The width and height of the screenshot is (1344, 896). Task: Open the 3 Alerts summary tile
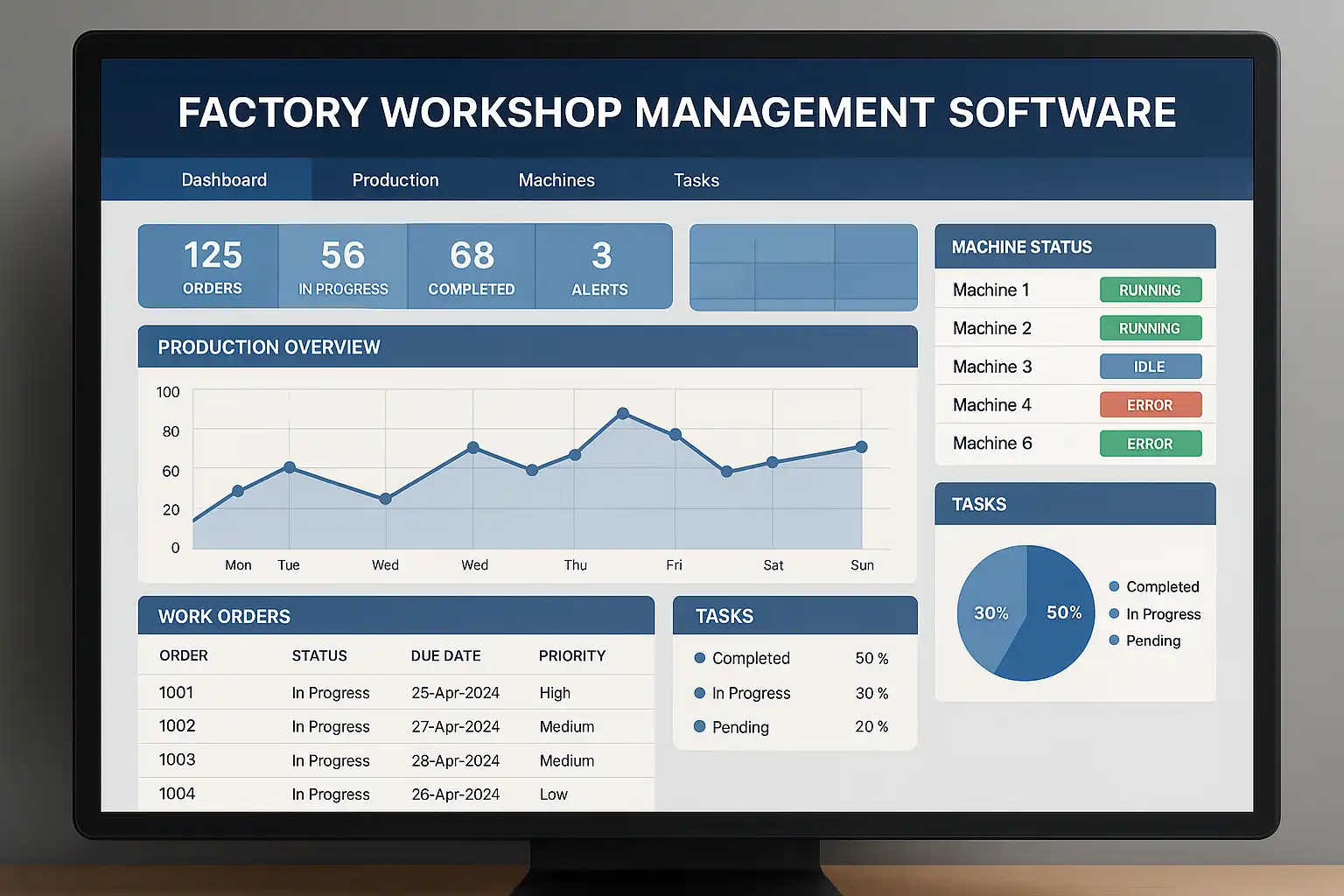[x=600, y=267]
